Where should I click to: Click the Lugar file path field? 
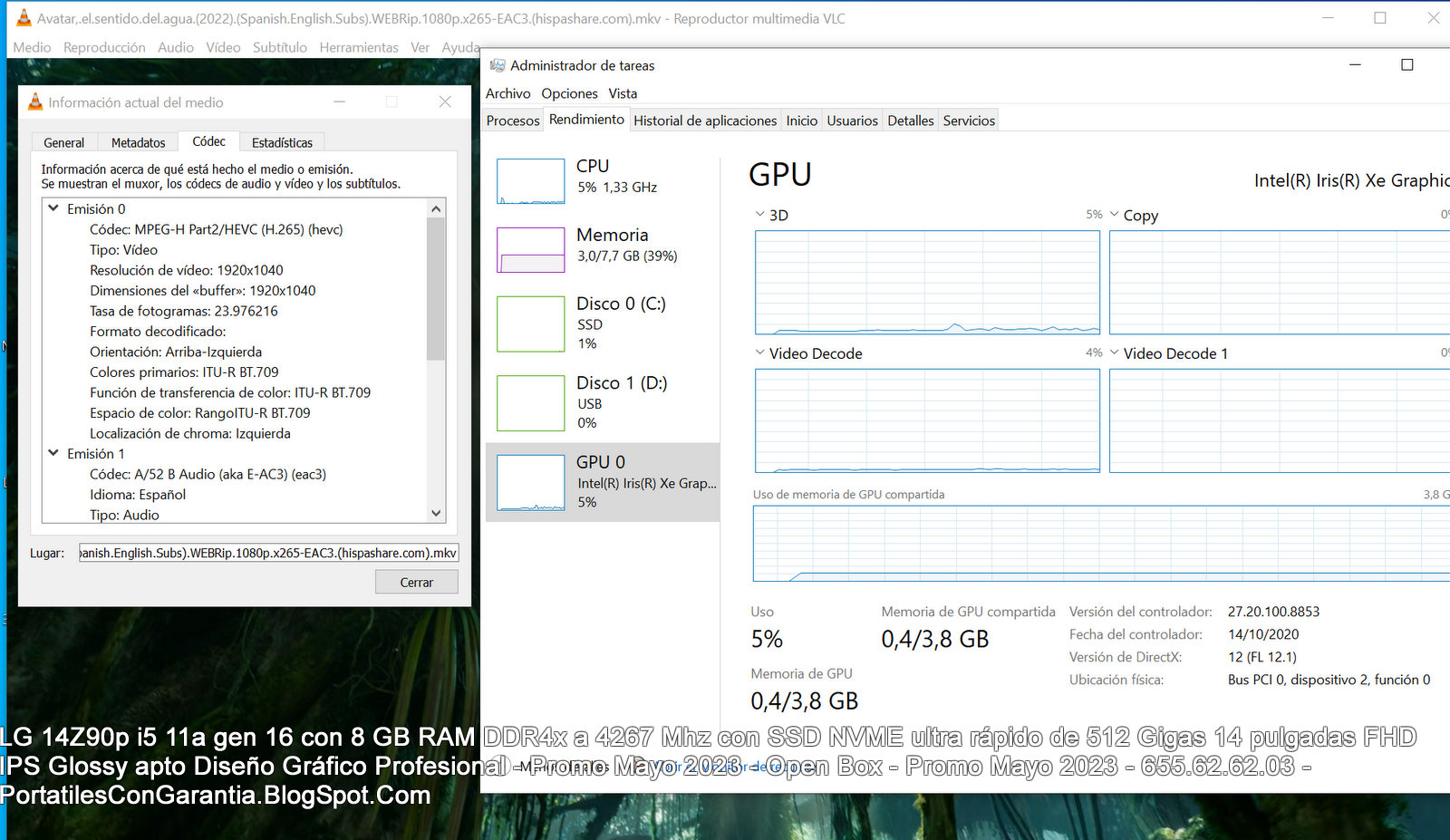pyautogui.click(x=268, y=553)
